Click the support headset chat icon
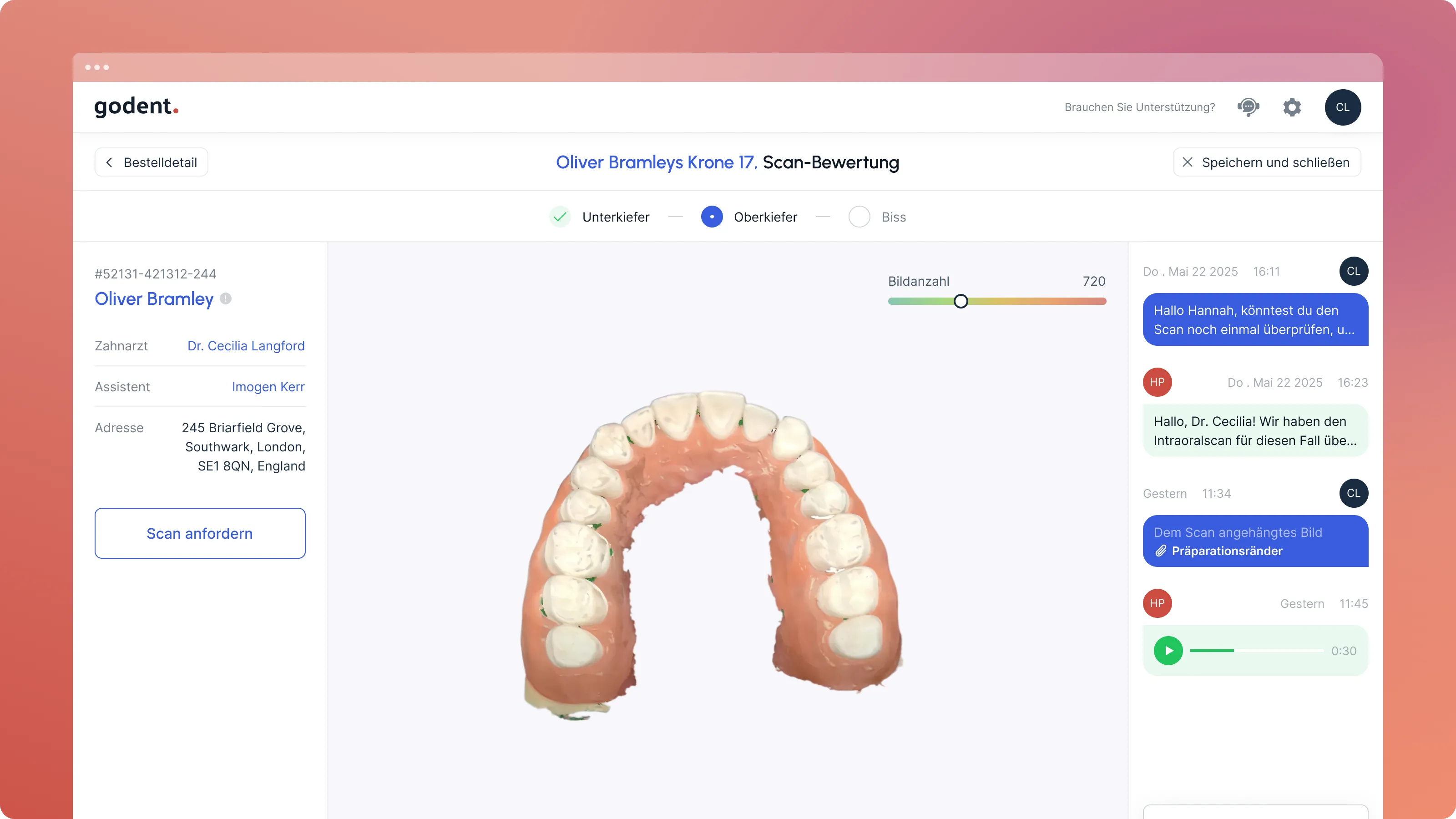This screenshot has width=1456, height=819. click(x=1248, y=107)
